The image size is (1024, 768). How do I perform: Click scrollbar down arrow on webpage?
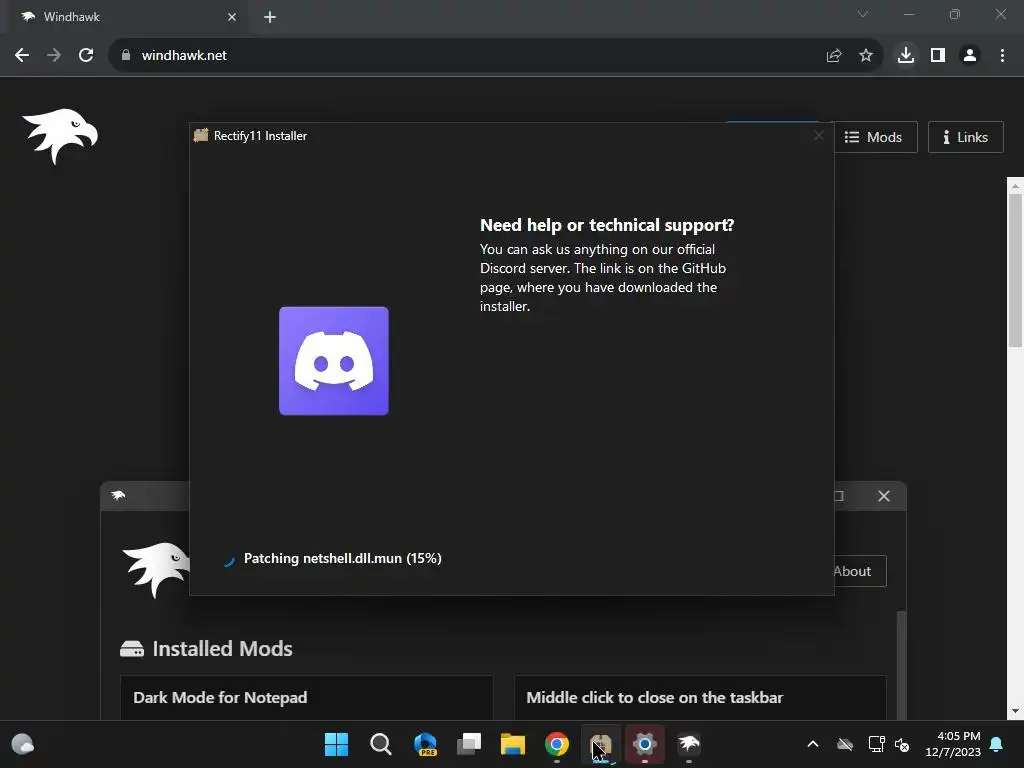(x=1015, y=711)
